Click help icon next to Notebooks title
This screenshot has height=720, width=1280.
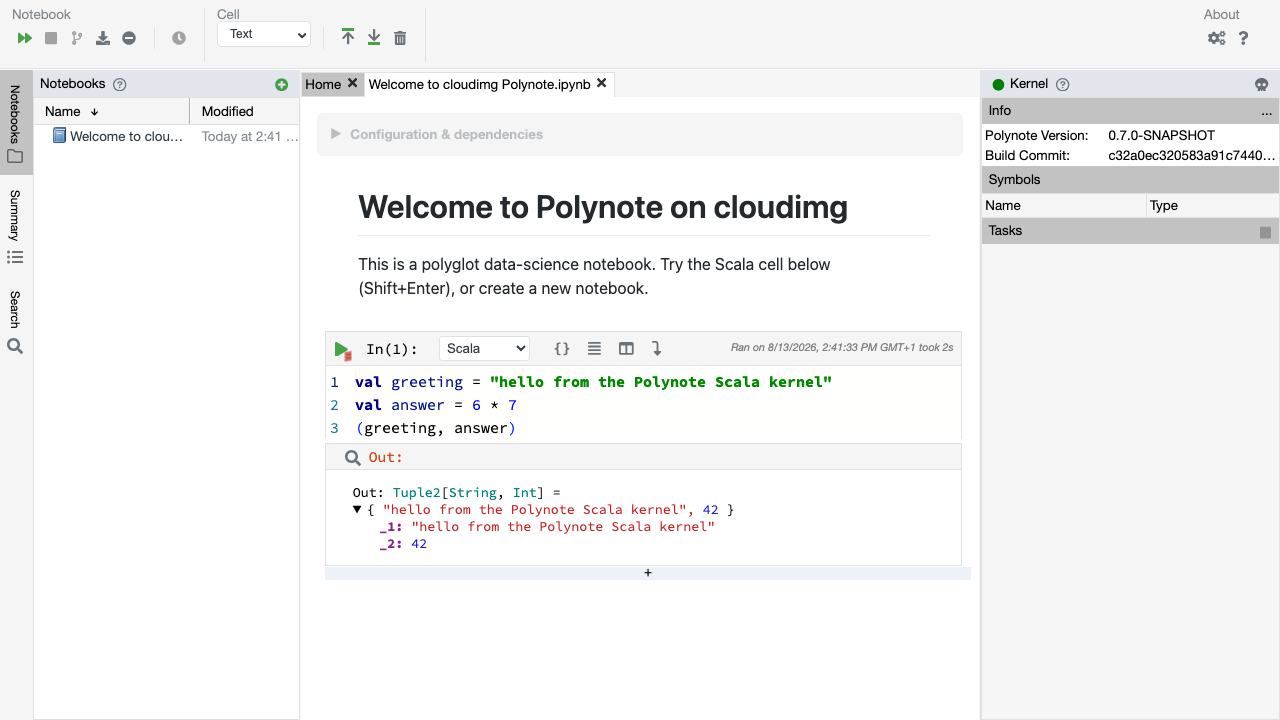pos(120,85)
